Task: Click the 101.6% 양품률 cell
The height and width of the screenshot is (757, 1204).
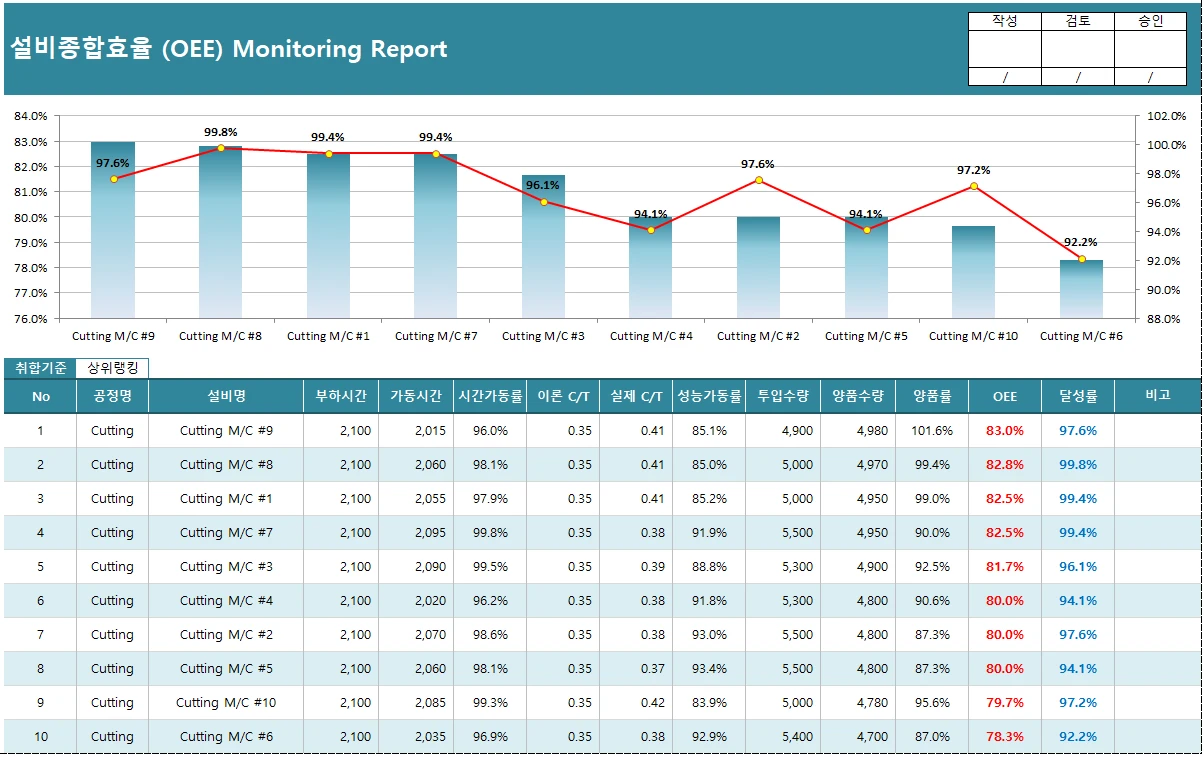Action: point(932,431)
